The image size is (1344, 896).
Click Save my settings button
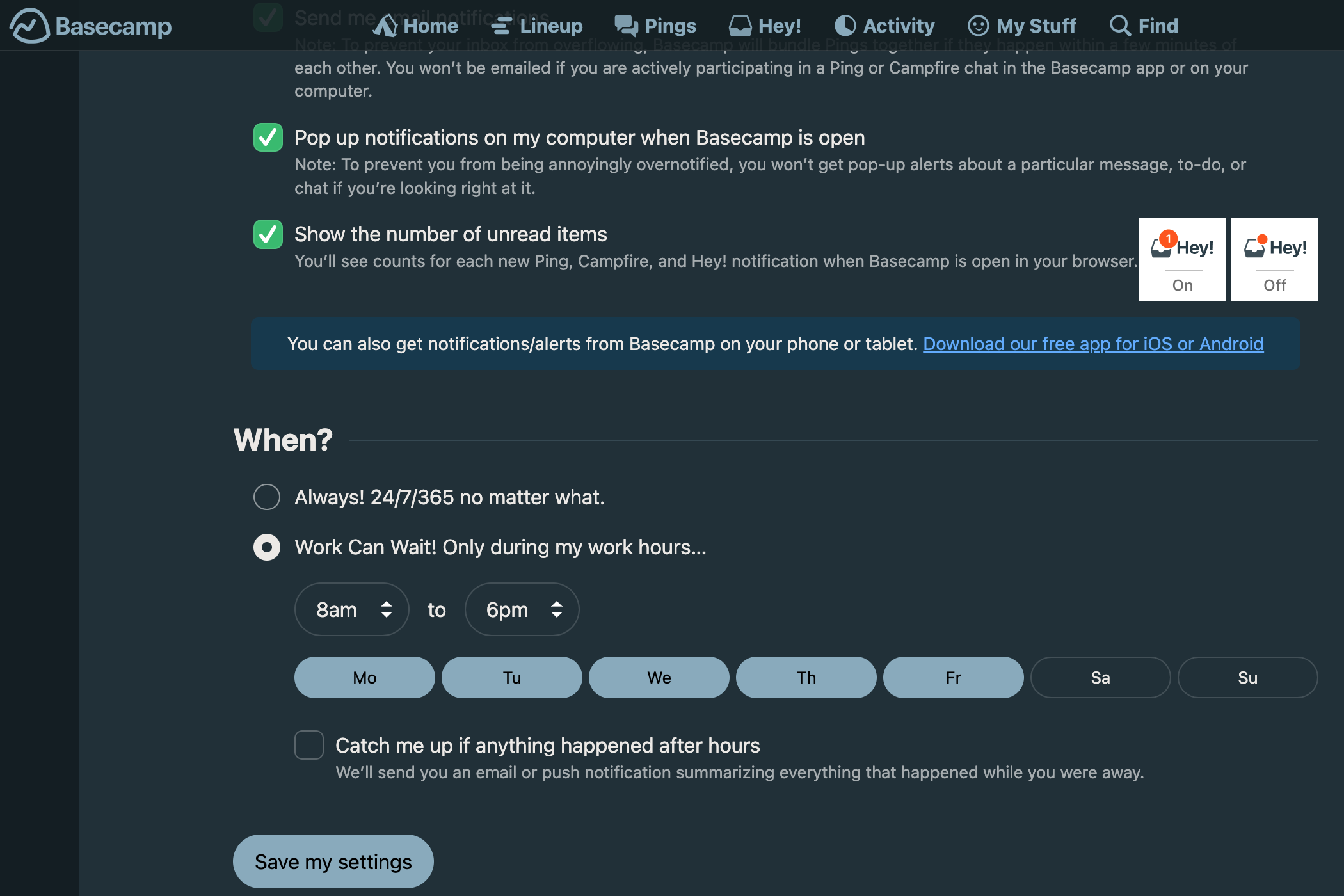point(333,861)
